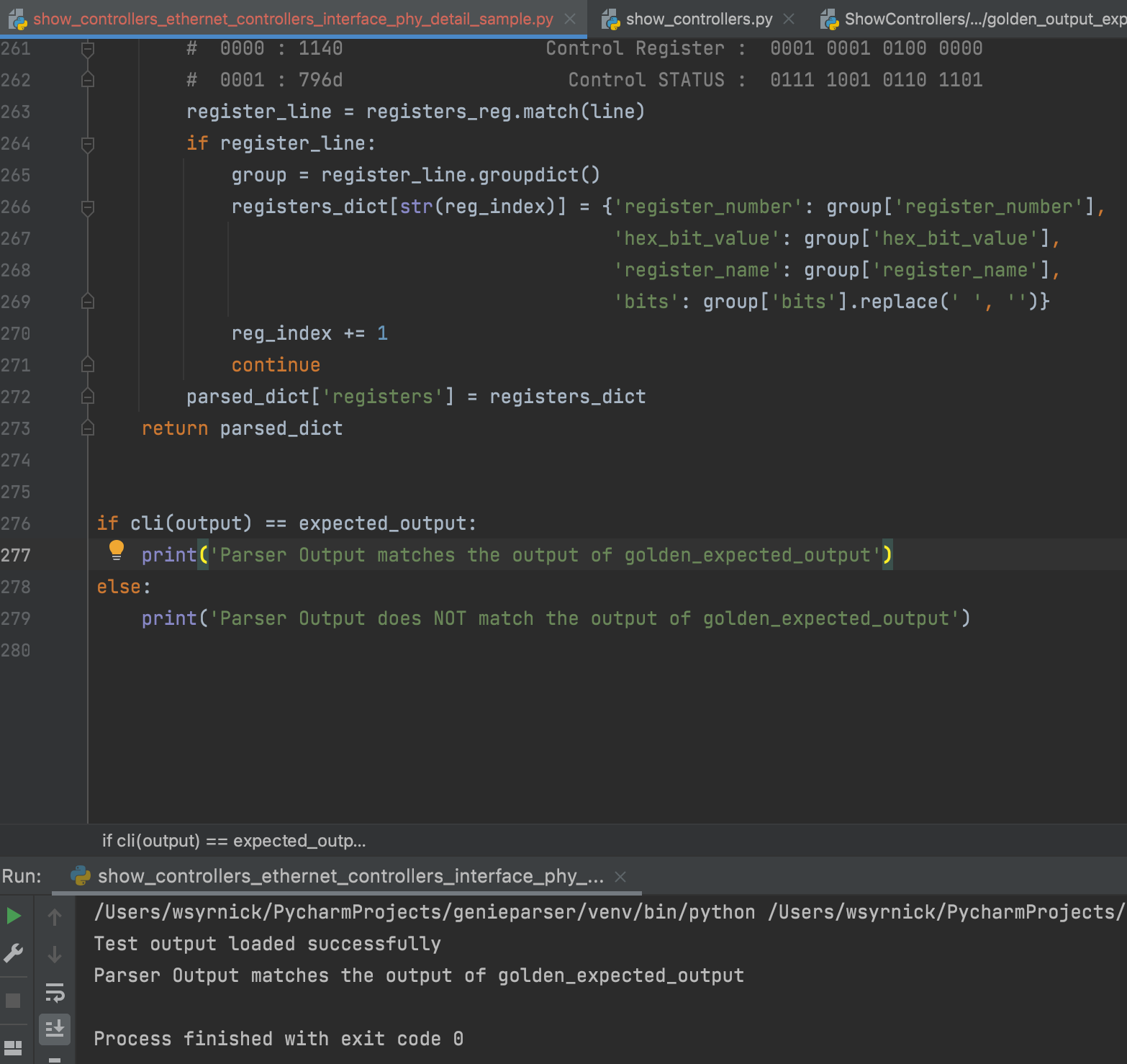
Task: Collapse the fold marker at line 264
Action: point(88,143)
